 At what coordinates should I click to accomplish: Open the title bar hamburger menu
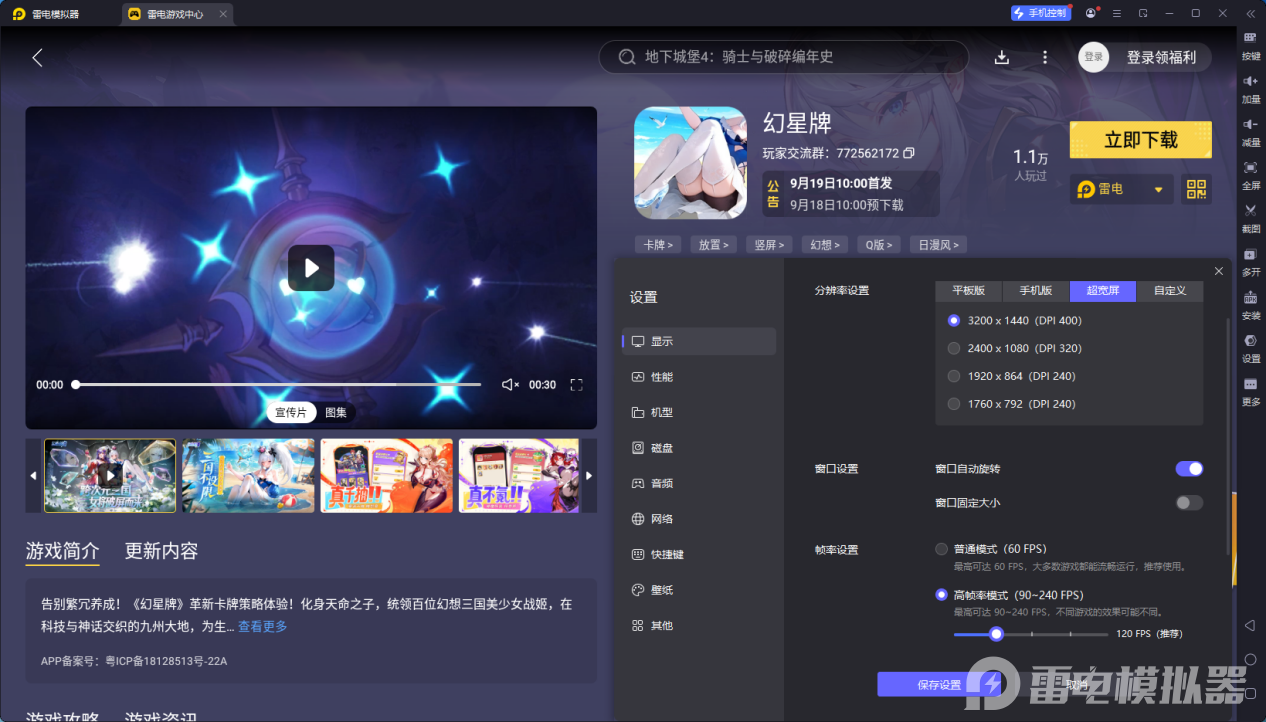pyautogui.click(x=1117, y=13)
